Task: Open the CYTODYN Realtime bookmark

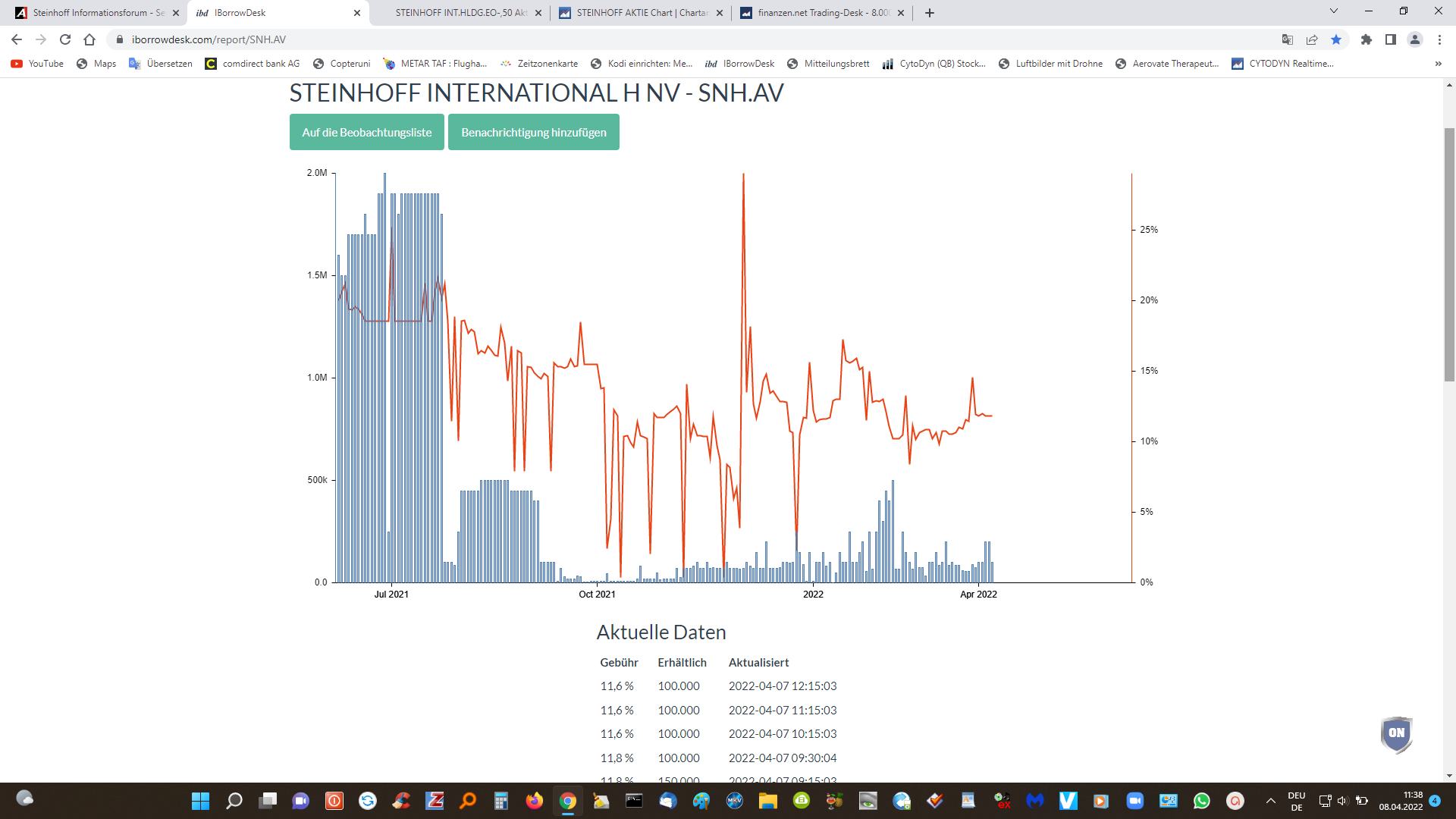Action: 1282,64
